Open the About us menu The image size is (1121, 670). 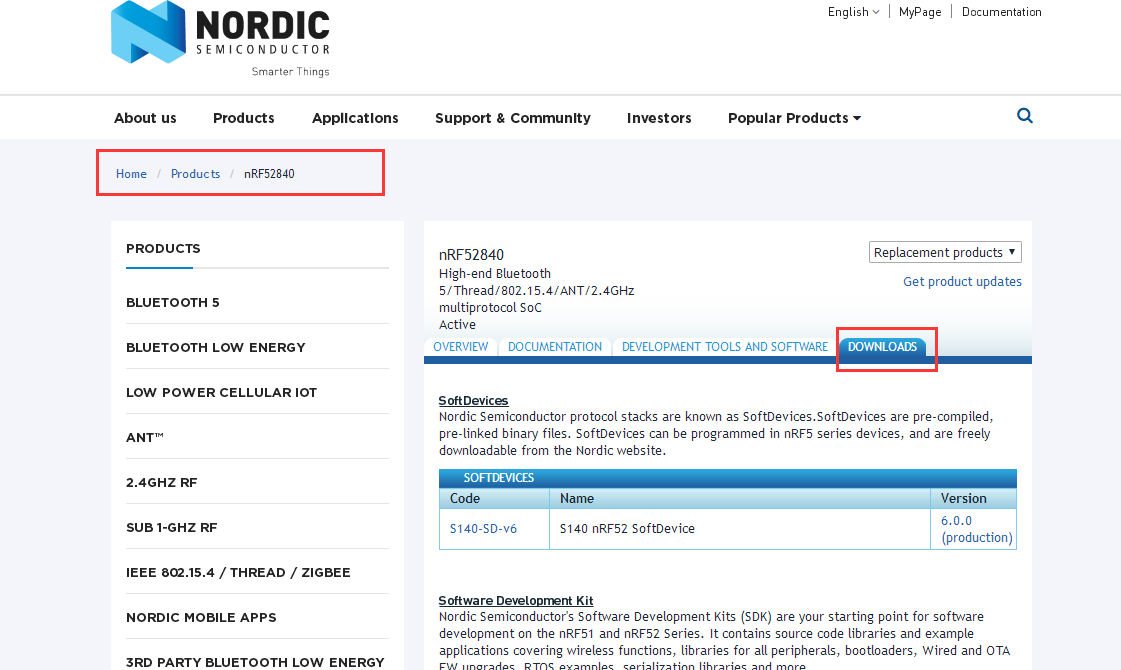click(145, 118)
